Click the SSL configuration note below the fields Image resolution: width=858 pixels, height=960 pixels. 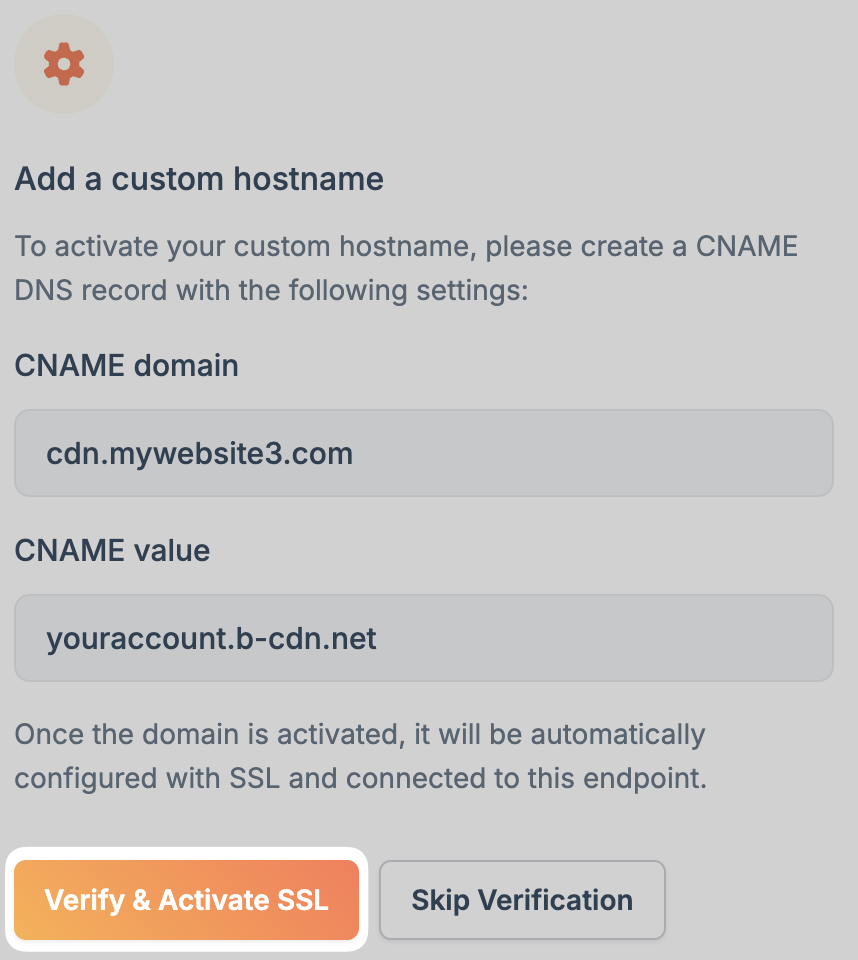[400, 755]
